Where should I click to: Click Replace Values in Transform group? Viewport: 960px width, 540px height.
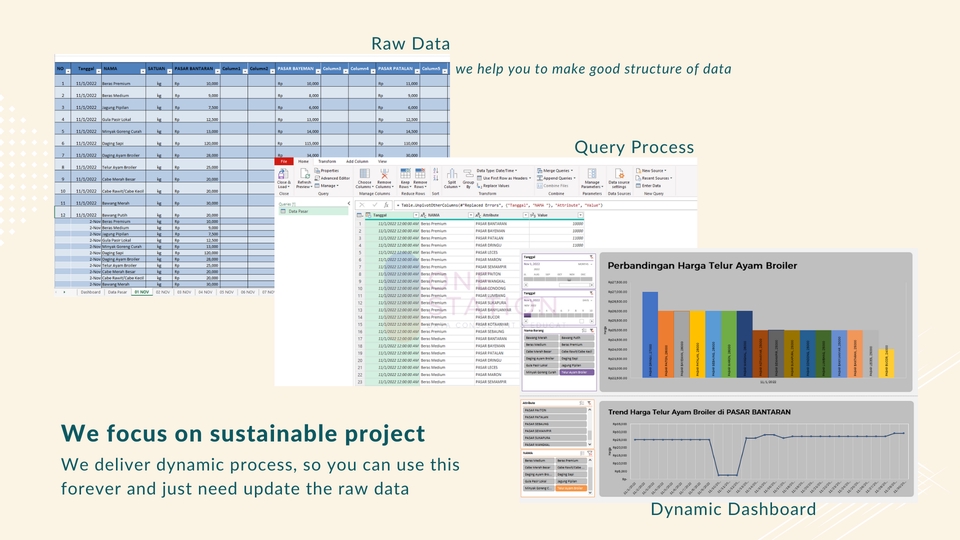(x=493, y=186)
